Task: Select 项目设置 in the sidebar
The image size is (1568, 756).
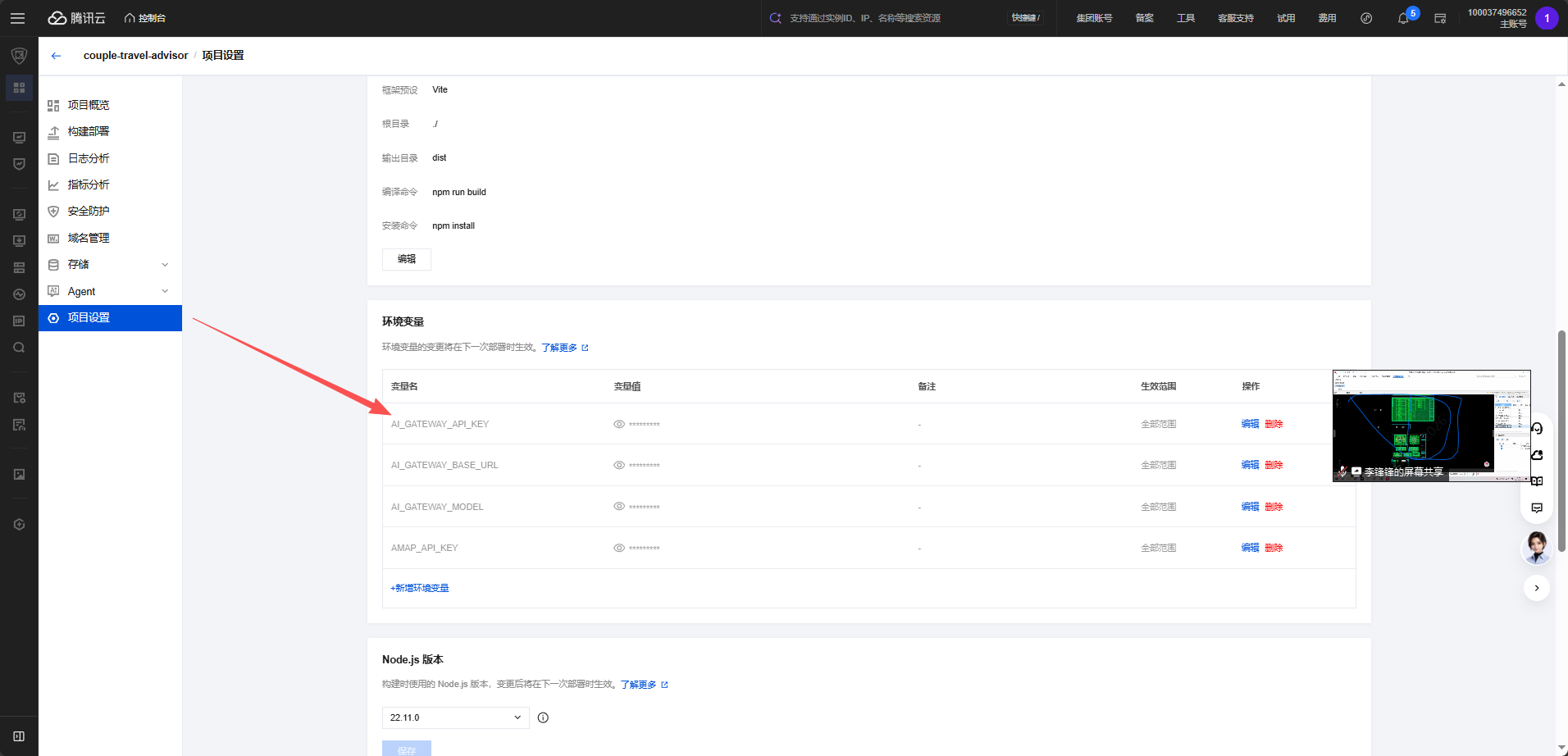Action: [x=110, y=318]
